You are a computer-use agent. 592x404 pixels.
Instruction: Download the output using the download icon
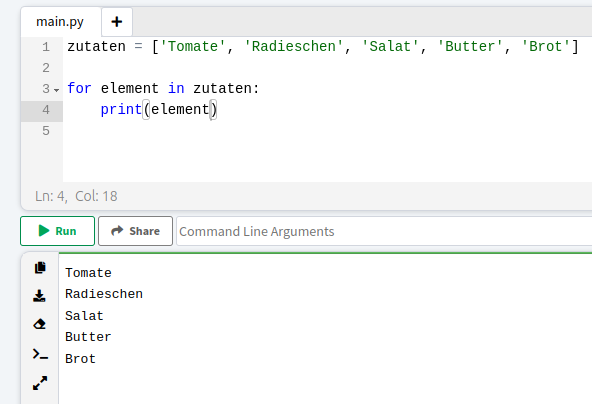[39, 296]
